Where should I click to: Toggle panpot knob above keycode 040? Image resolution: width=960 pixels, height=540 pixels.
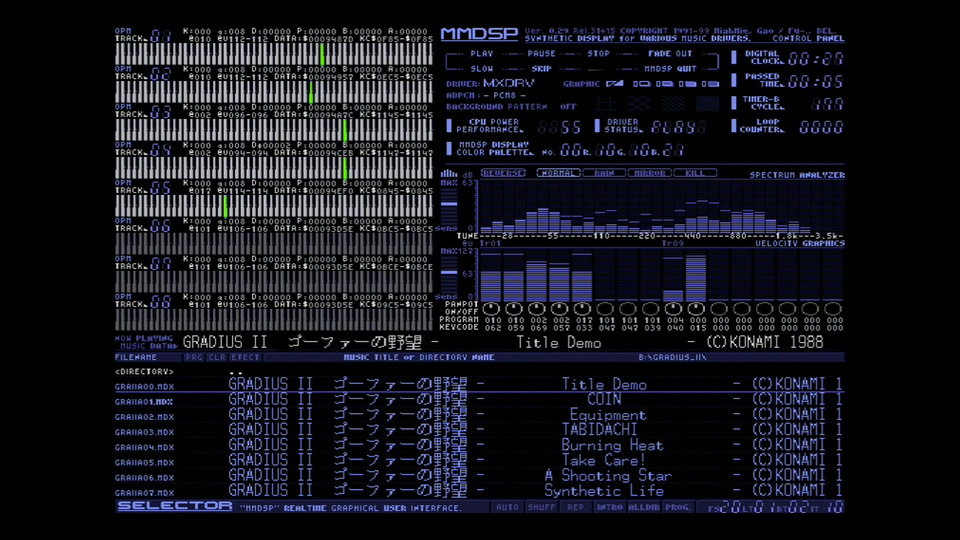coord(673,309)
